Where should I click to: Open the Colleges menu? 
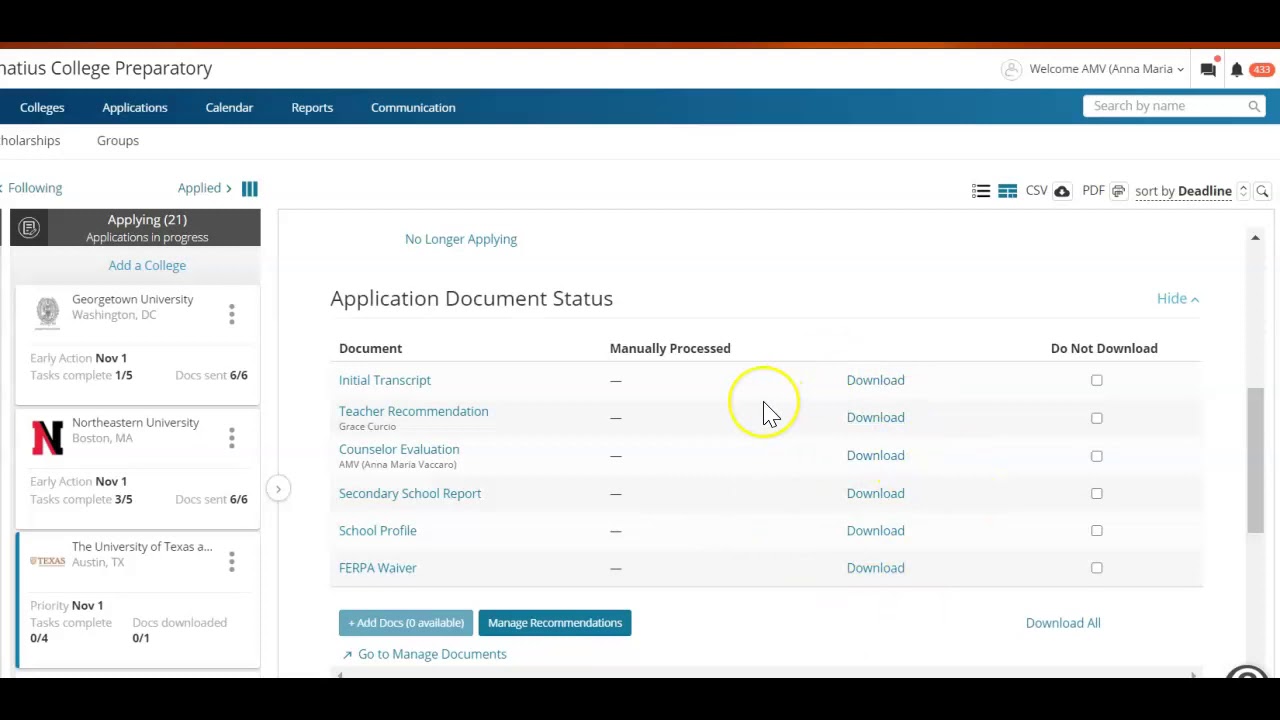pyautogui.click(x=42, y=107)
